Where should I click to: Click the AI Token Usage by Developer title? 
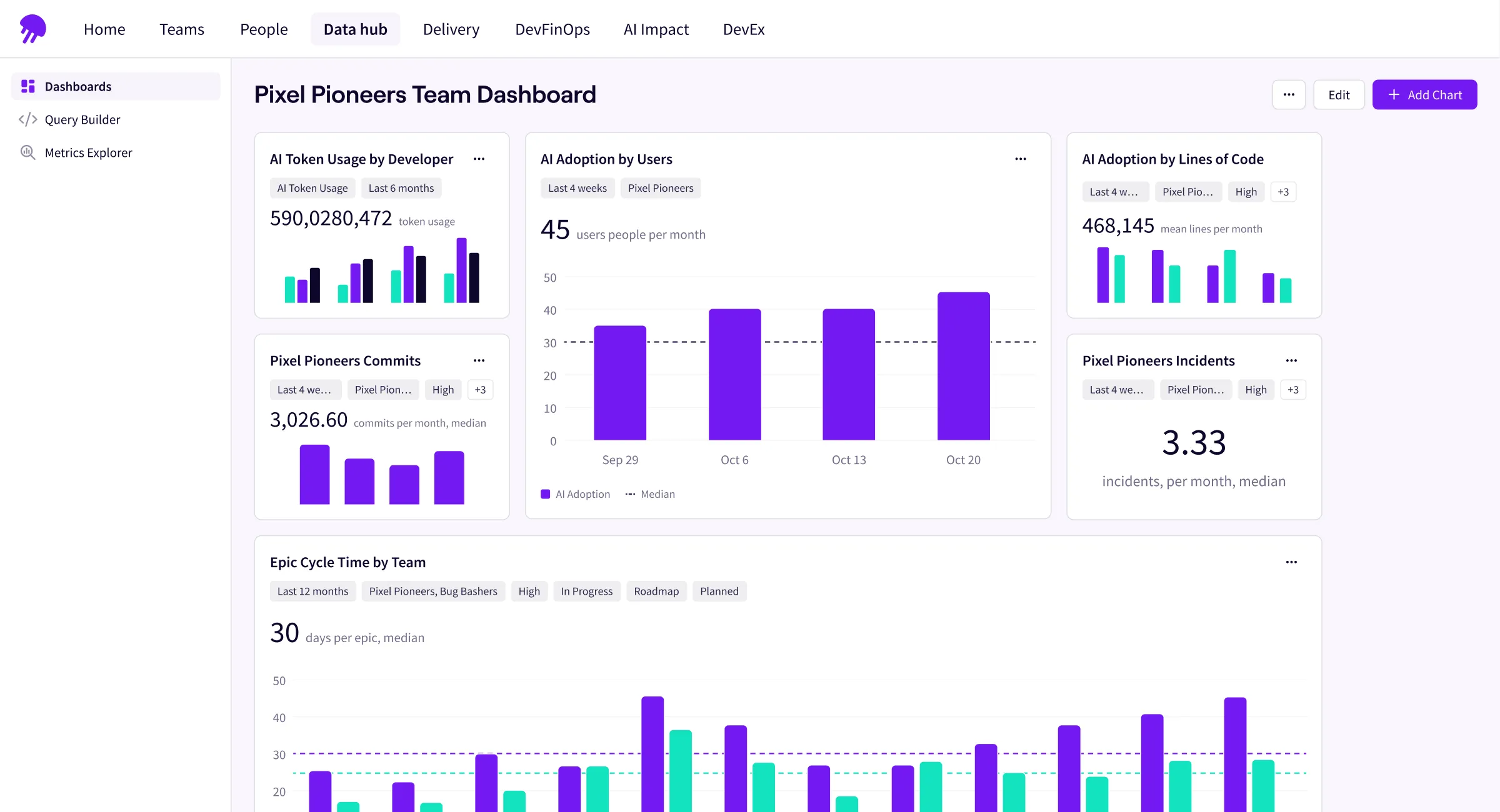click(x=361, y=159)
